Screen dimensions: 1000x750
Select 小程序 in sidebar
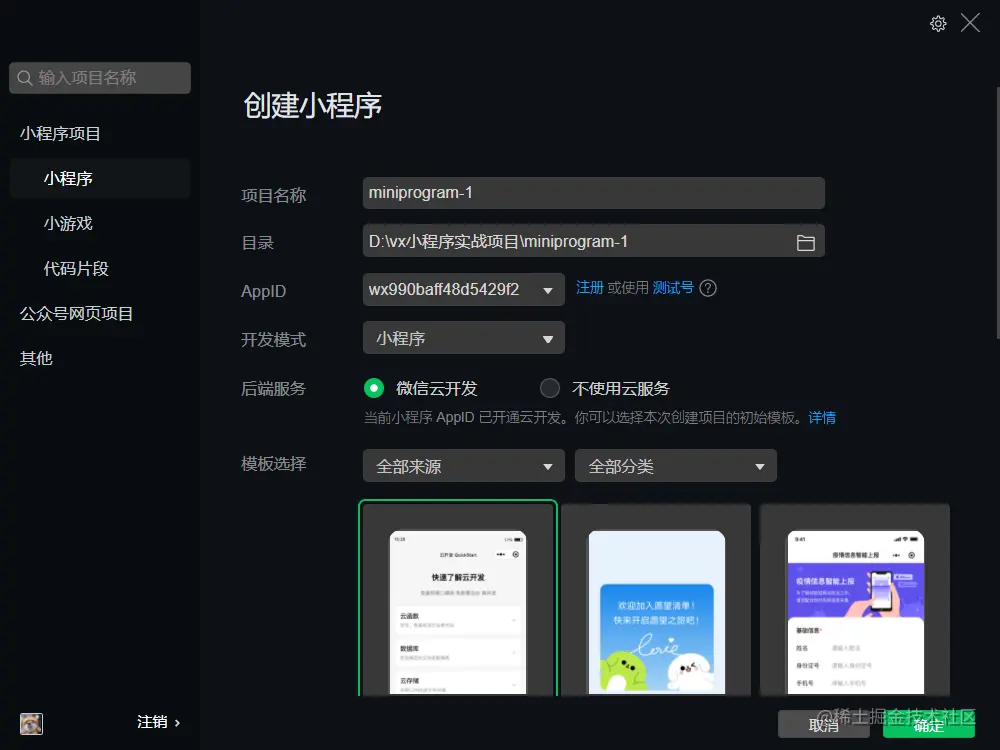pyautogui.click(x=100, y=179)
